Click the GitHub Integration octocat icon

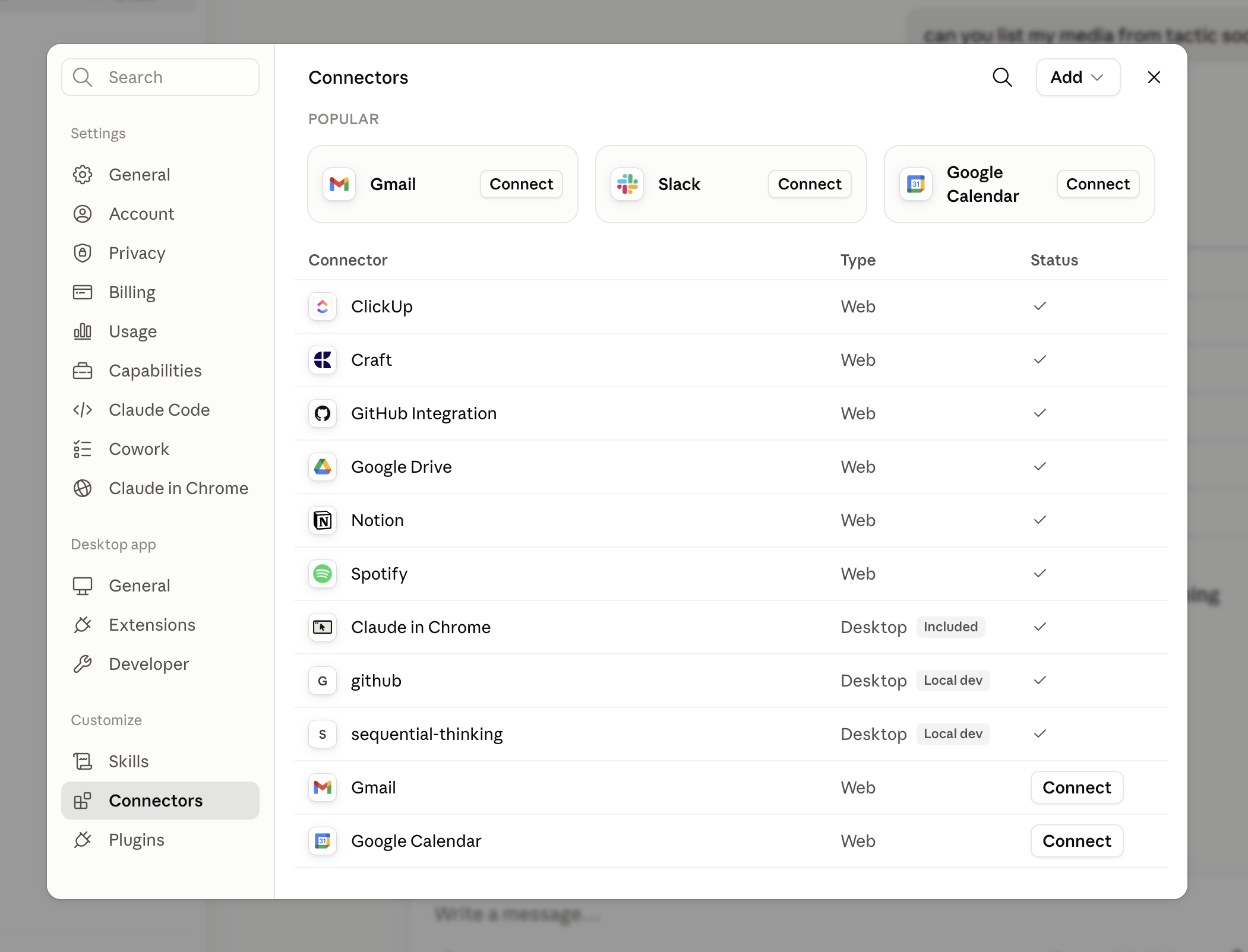pos(323,413)
